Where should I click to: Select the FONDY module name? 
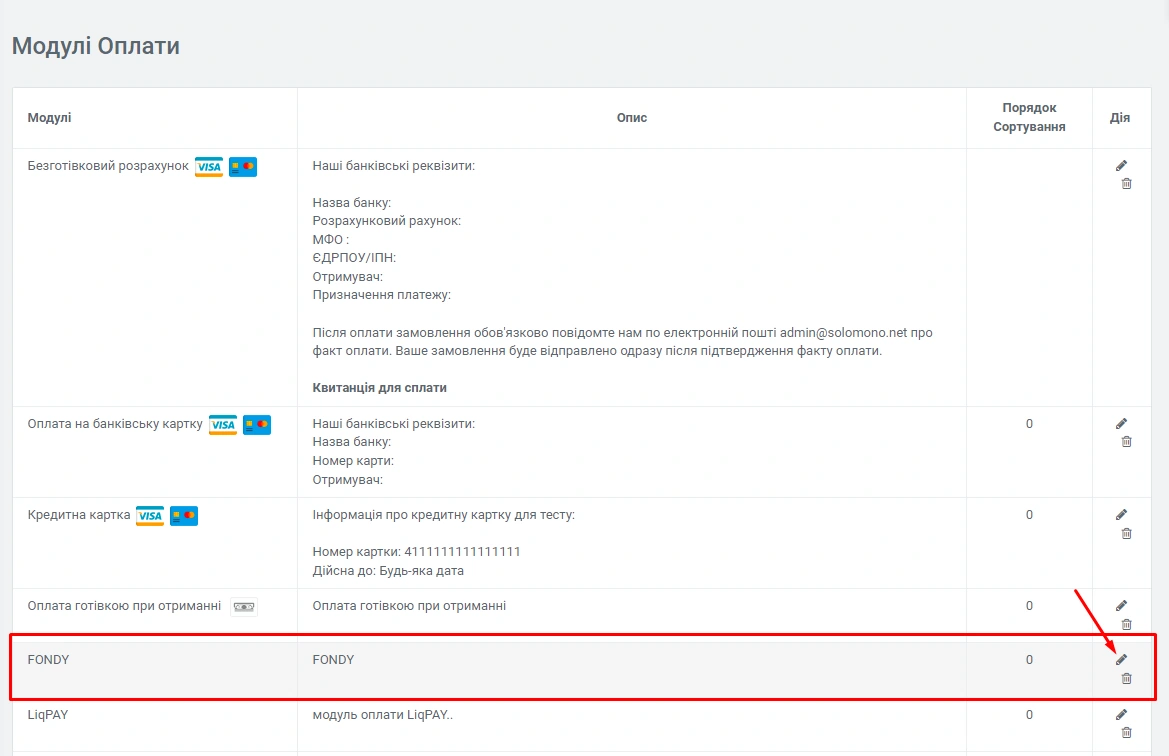pyautogui.click(x=48, y=660)
